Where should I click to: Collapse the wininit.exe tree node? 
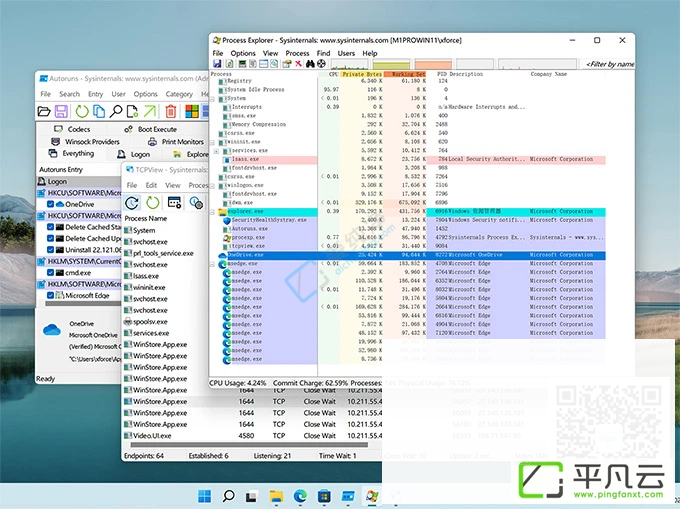pyautogui.click(x=212, y=142)
